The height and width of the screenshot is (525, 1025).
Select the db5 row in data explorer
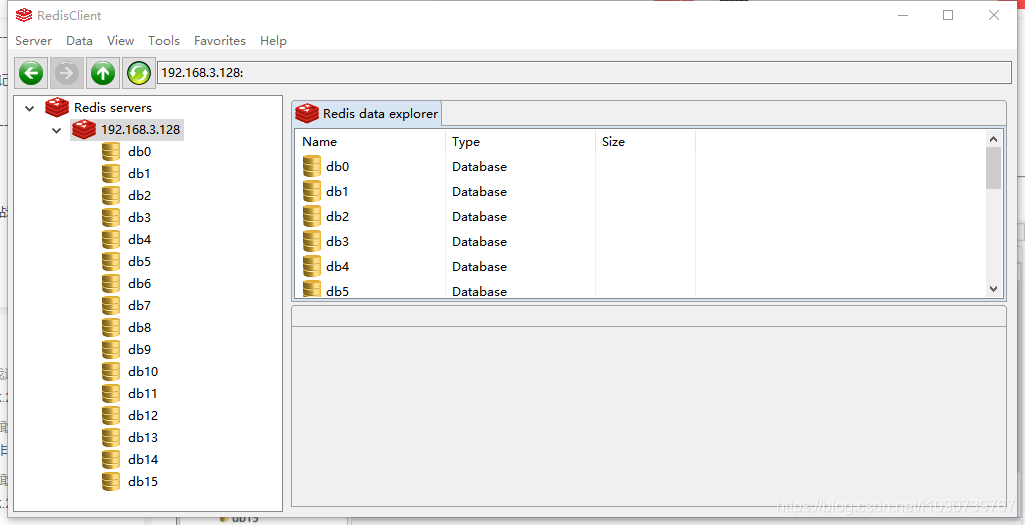click(640, 290)
